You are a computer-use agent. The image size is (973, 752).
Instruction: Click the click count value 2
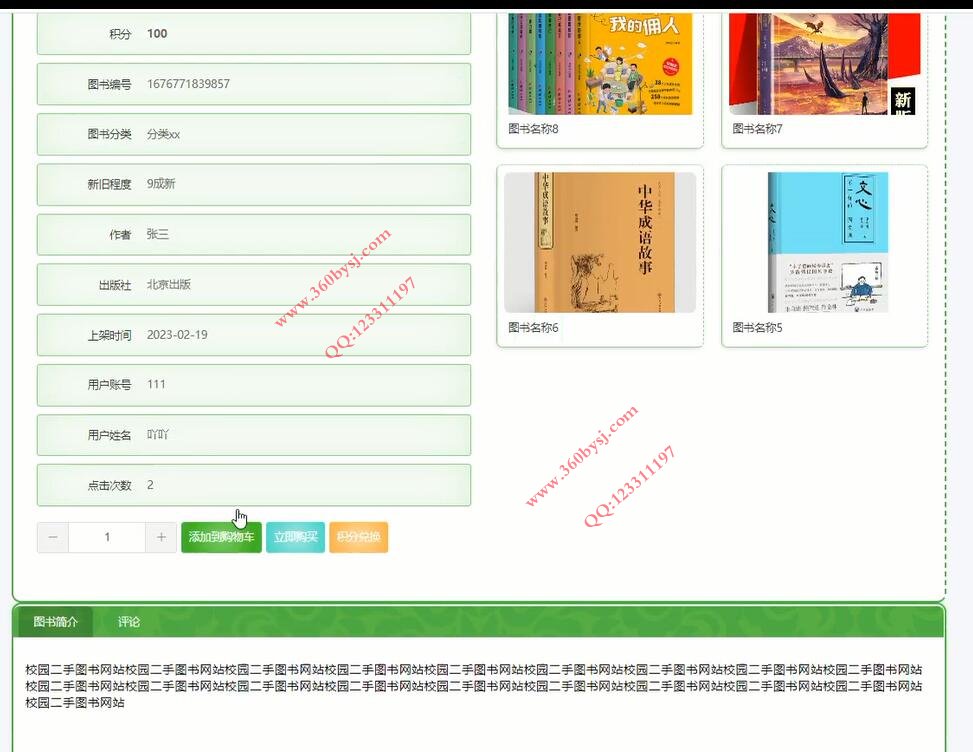click(x=150, y=485)
